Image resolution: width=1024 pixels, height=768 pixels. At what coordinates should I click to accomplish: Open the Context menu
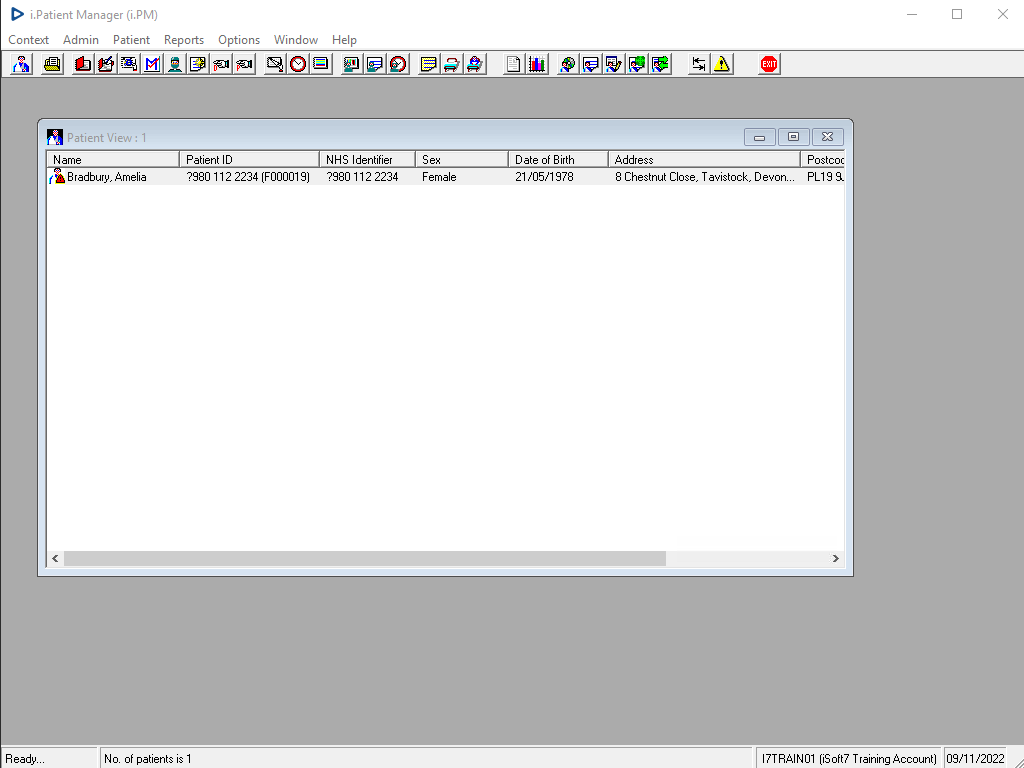(x=29, y=40)
